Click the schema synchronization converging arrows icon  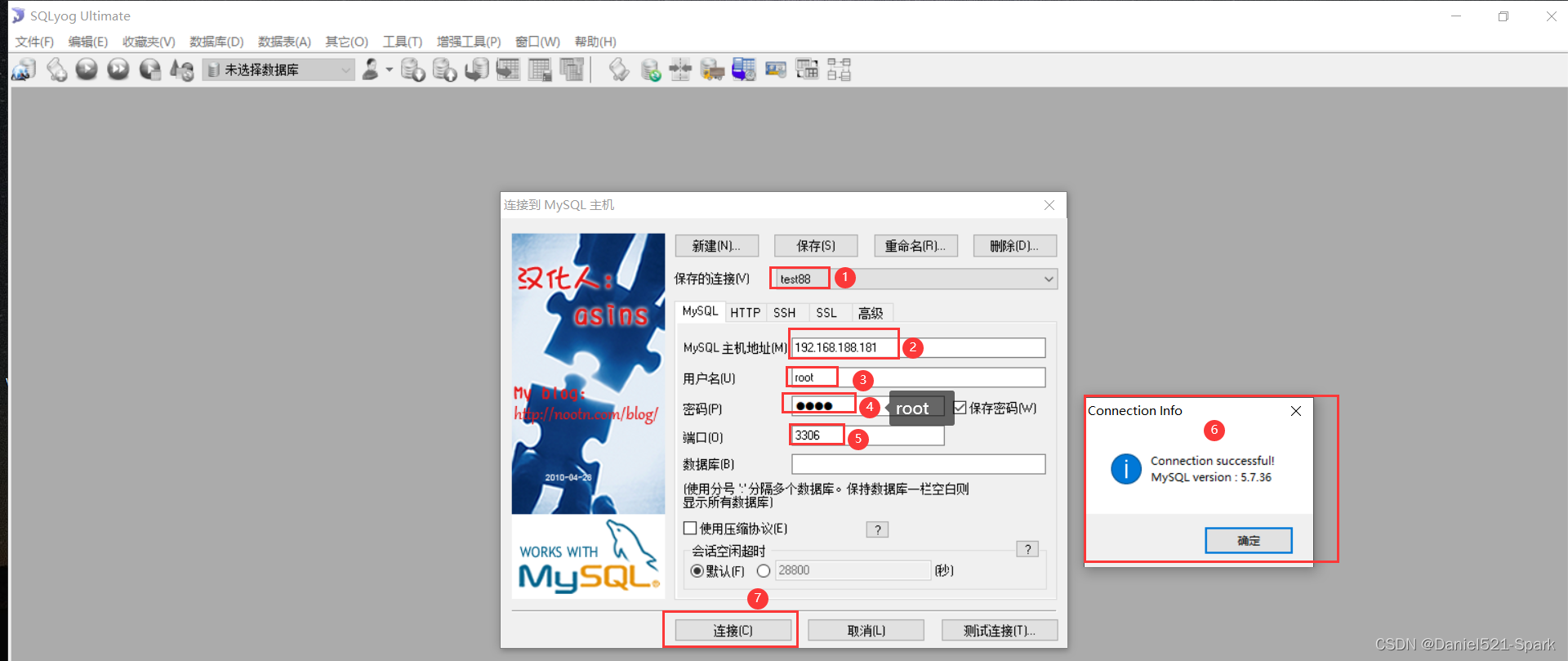tap(680, 70)
